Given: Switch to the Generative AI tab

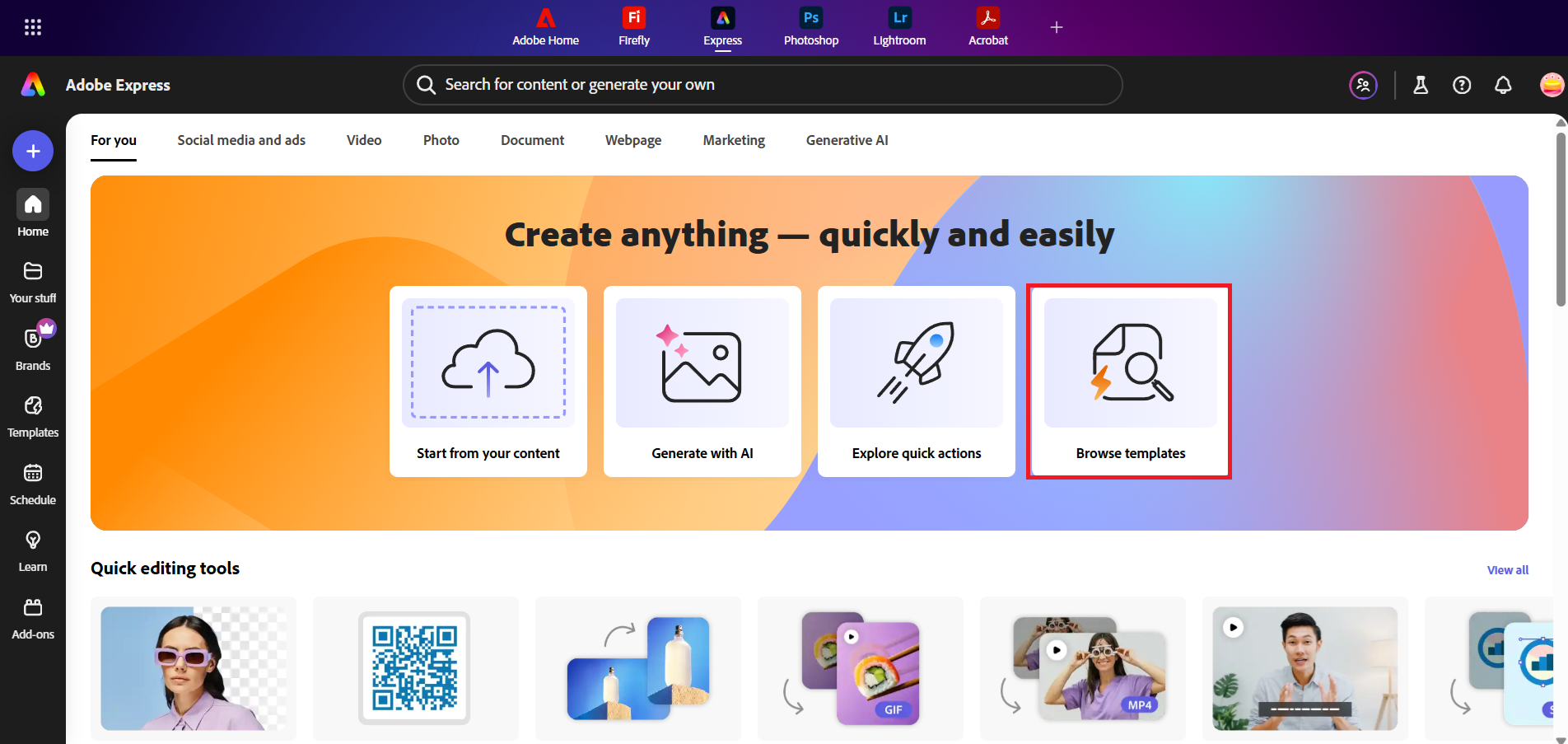Looking at the screenshot, I should 847,140.
